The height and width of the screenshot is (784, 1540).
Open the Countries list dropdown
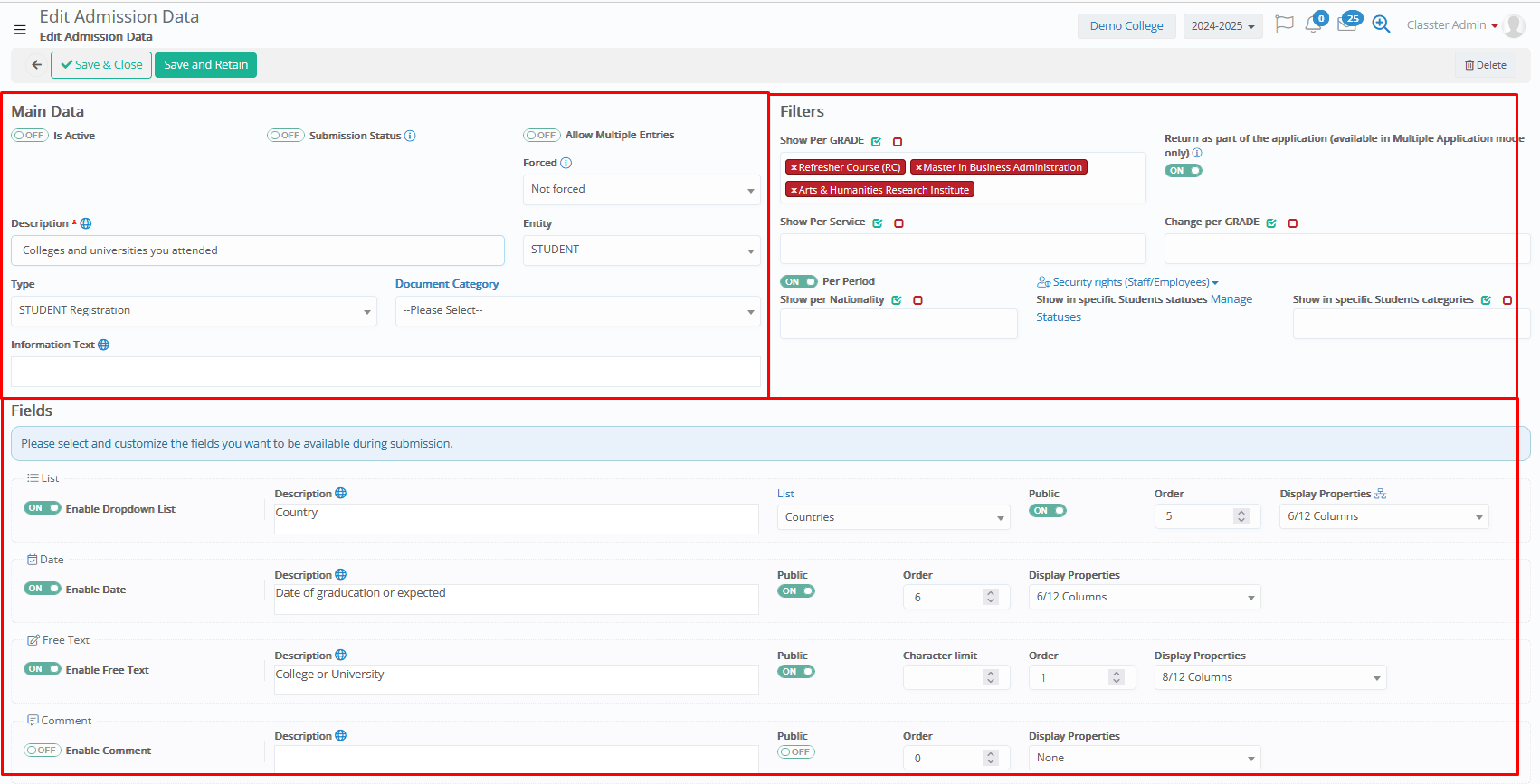pyautogui.click(x=893, y=517)
